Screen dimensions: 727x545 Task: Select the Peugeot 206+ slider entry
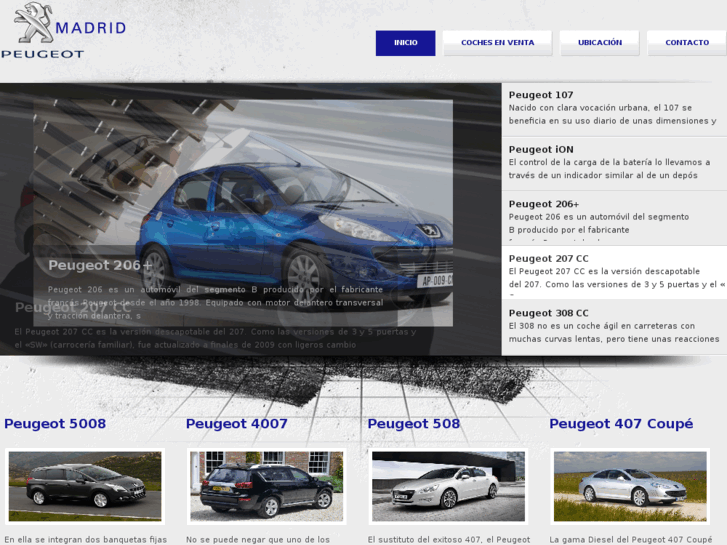click(614, 218)
